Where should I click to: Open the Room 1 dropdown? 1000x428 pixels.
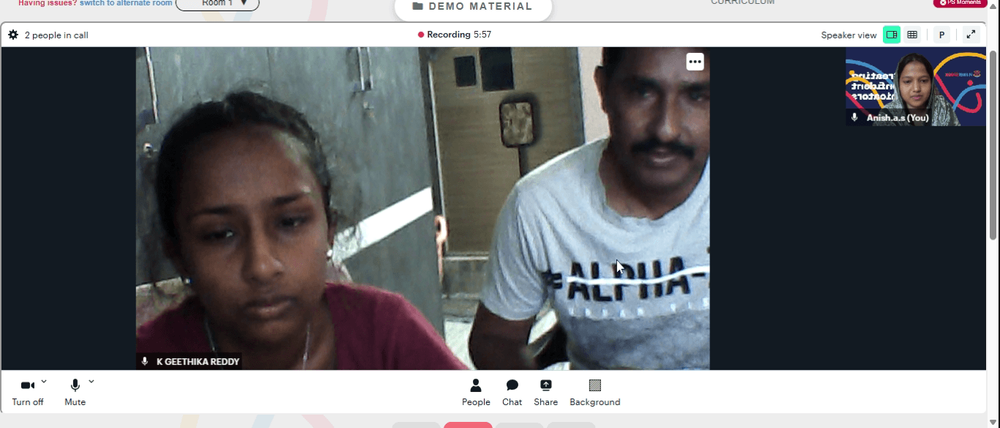[x=217, y=4]
